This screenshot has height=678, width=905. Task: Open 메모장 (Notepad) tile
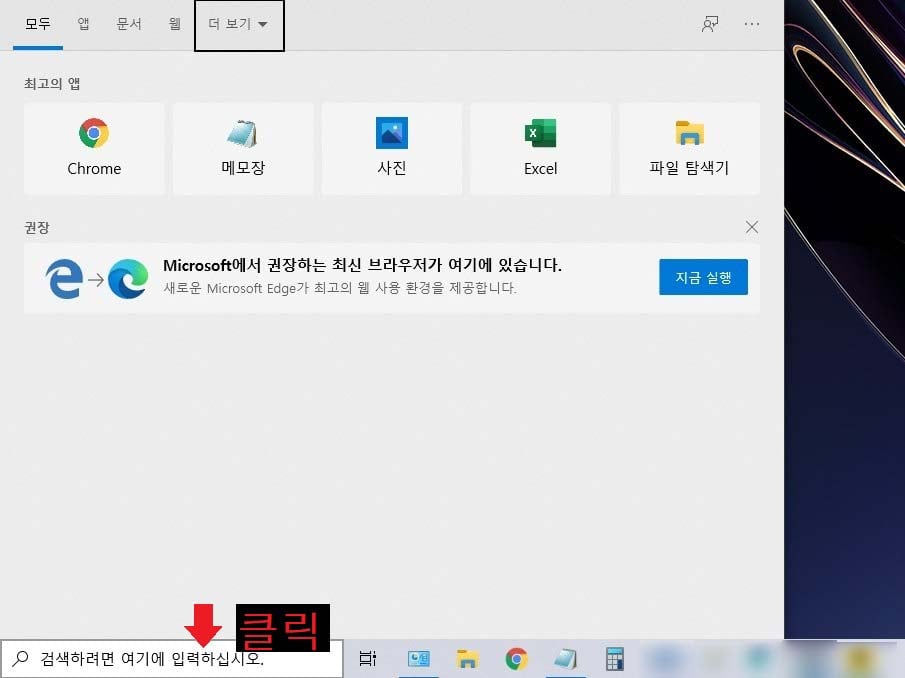click(x=243, y=149)
